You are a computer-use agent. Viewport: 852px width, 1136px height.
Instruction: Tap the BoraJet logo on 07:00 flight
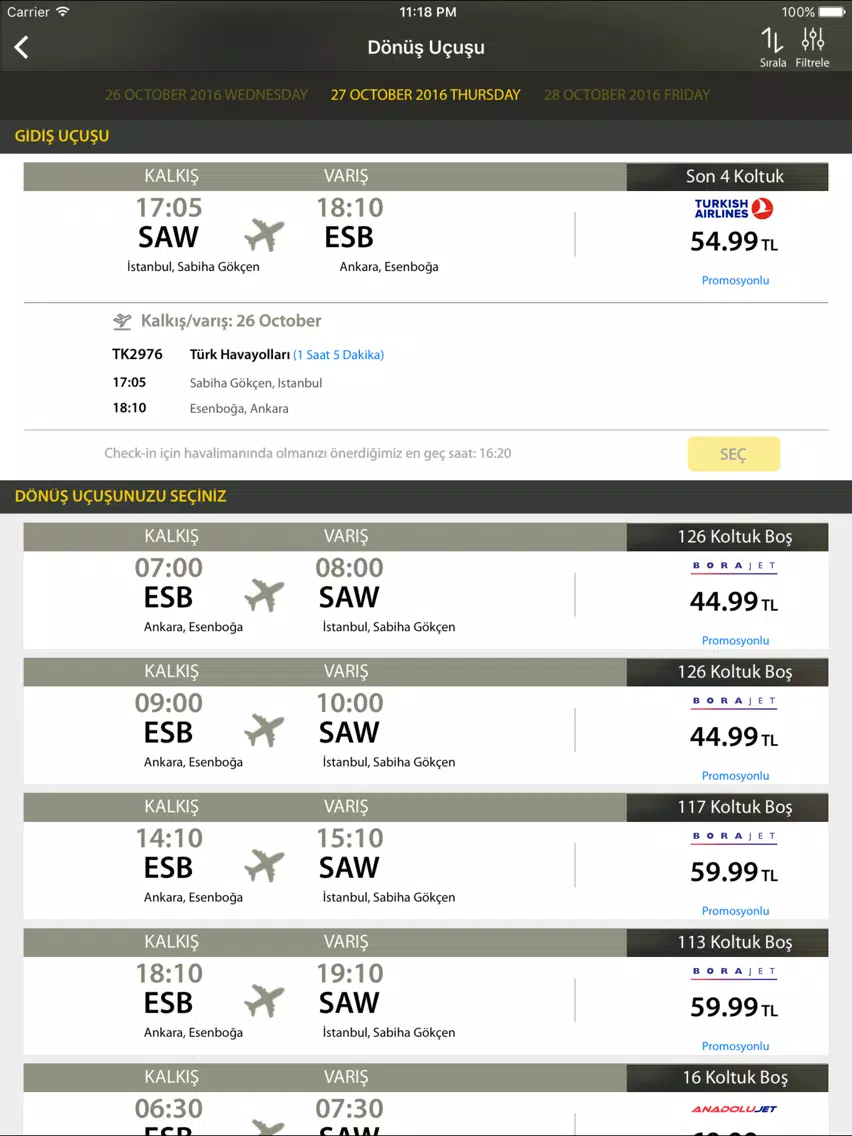click(x=734, y=567)
